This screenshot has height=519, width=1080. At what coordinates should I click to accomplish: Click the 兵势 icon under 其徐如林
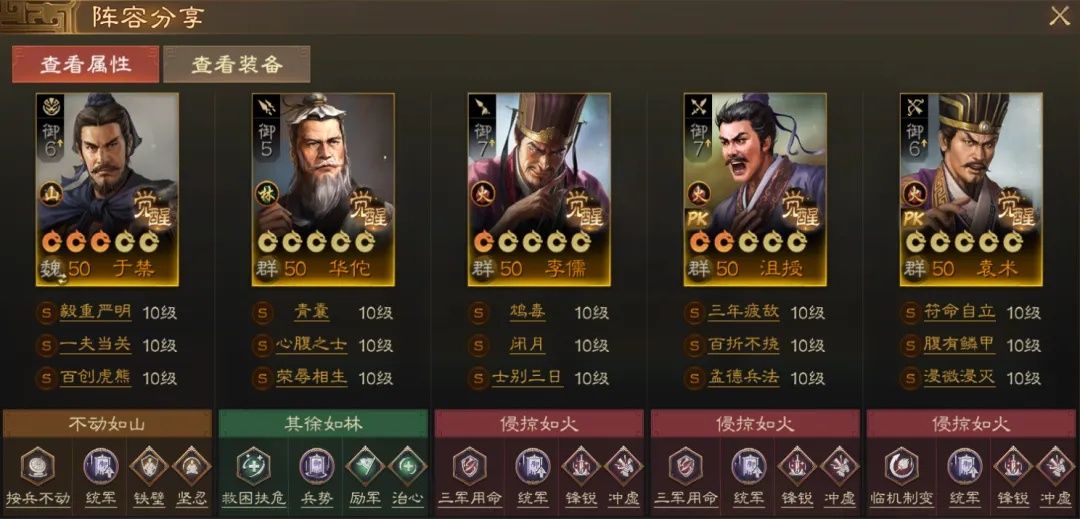(317, 466)
